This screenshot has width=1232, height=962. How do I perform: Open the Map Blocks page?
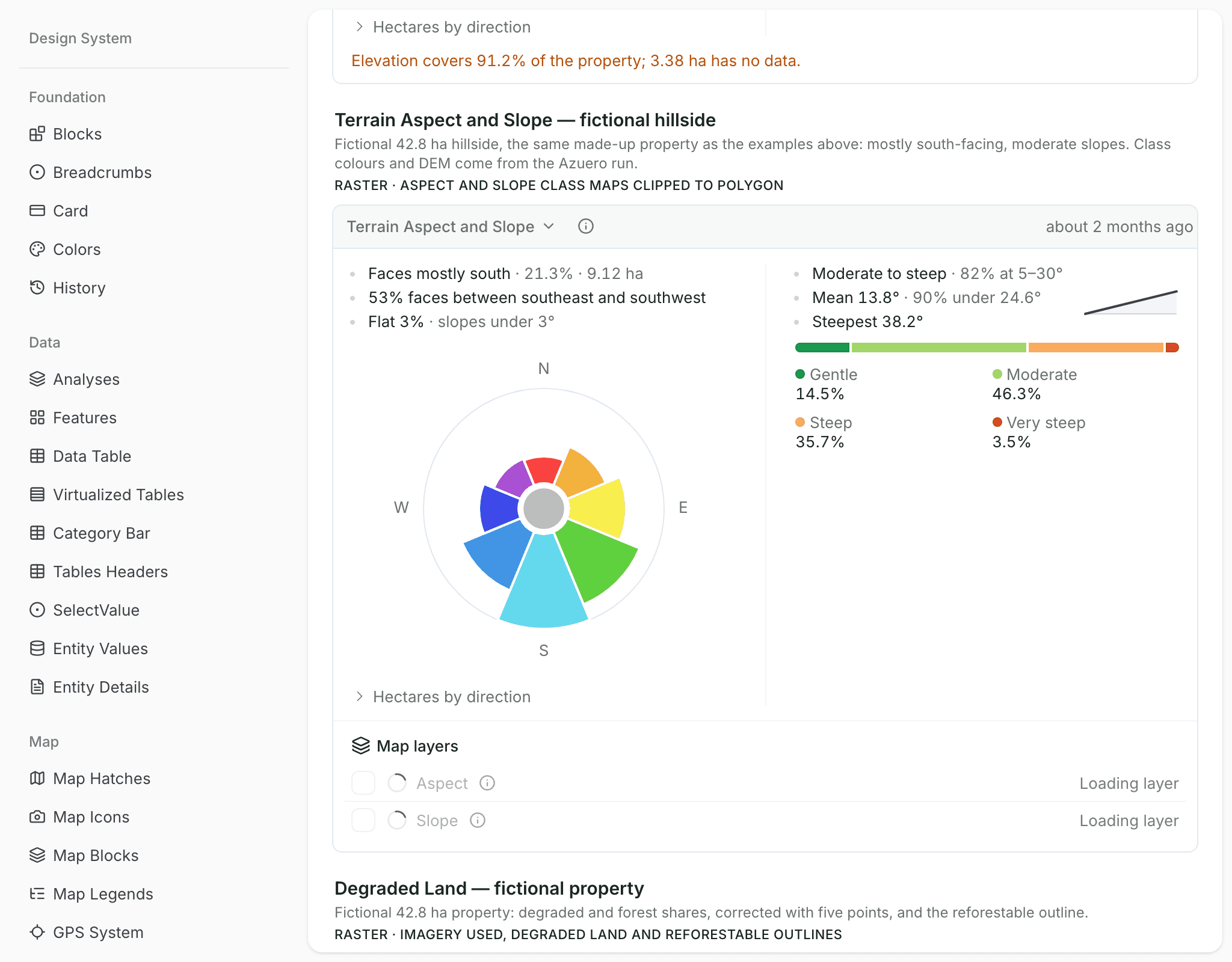pos(96,855)
